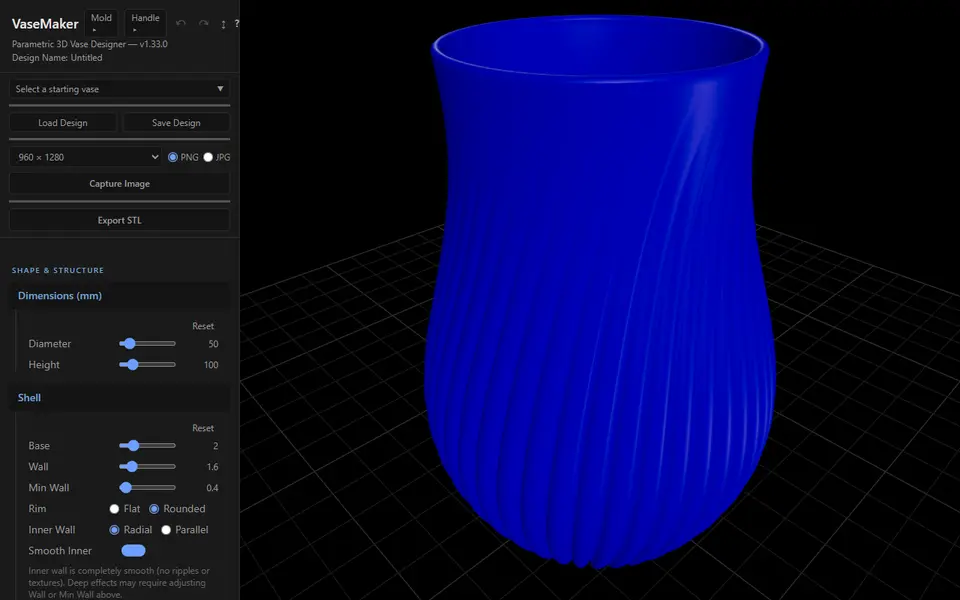Select the PNG image format
This screenshot has width=960, height=600.
coord(173,157)
